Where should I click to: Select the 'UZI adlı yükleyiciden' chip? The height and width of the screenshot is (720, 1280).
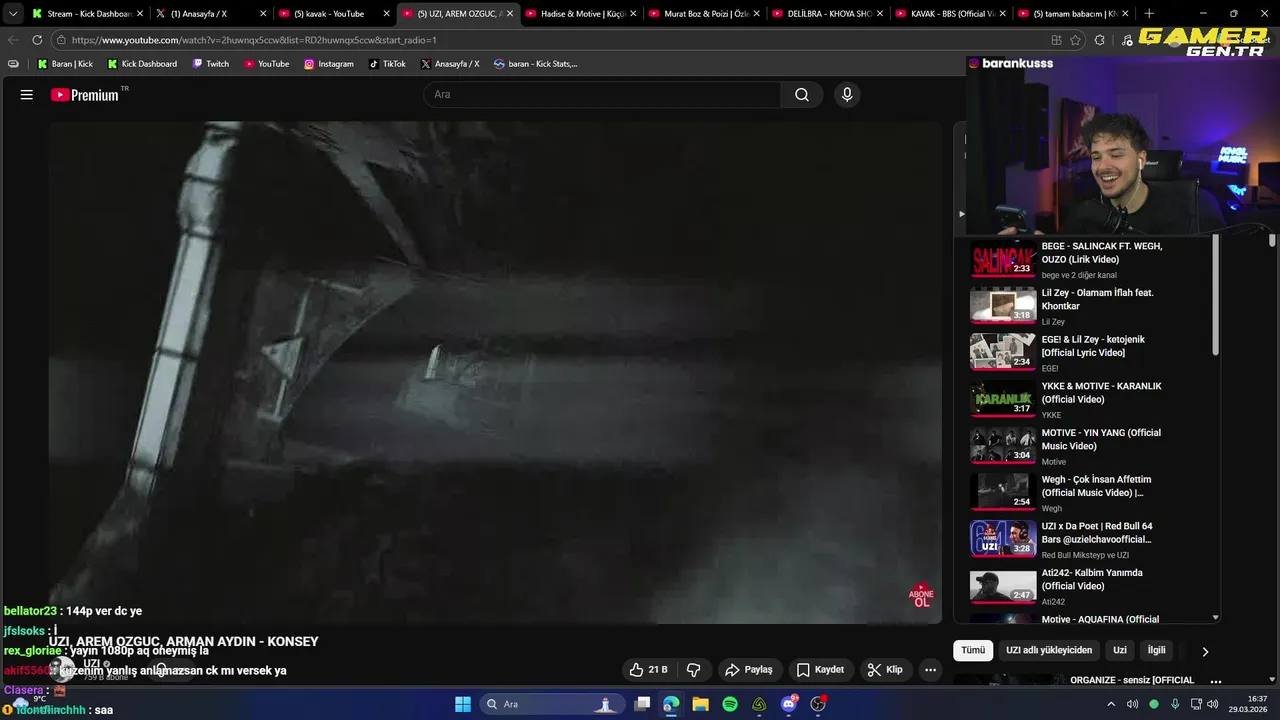click(1049, 650)
